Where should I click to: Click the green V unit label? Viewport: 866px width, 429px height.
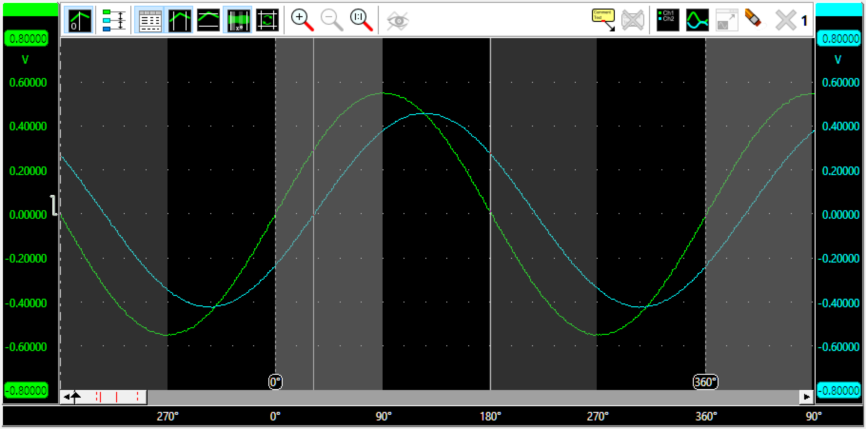coord(25,59)
